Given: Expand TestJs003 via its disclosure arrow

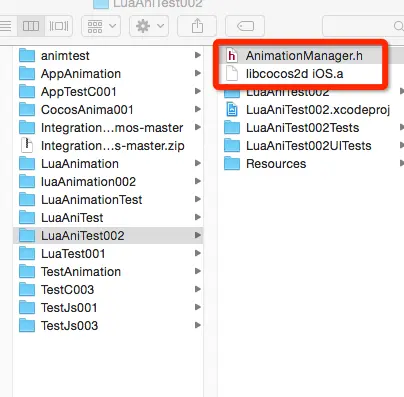Looking at the screenshot, I should [198, 325].
